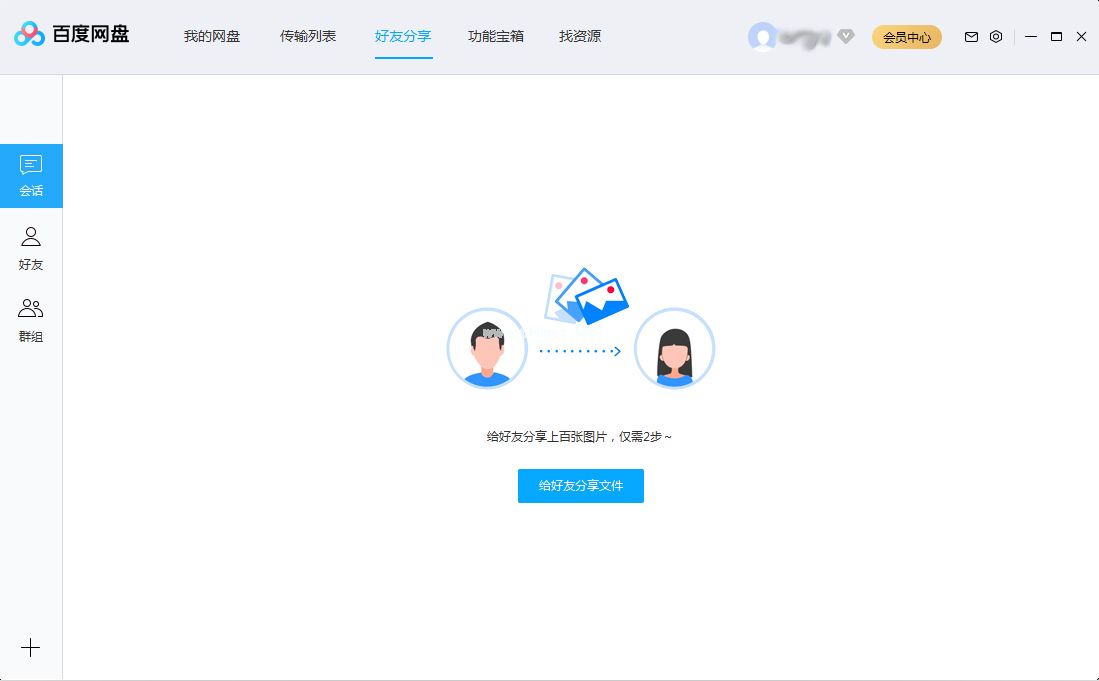
Task: Switch to the 好友 (Friends) sidebar section
Action: [x=31, y=247]
